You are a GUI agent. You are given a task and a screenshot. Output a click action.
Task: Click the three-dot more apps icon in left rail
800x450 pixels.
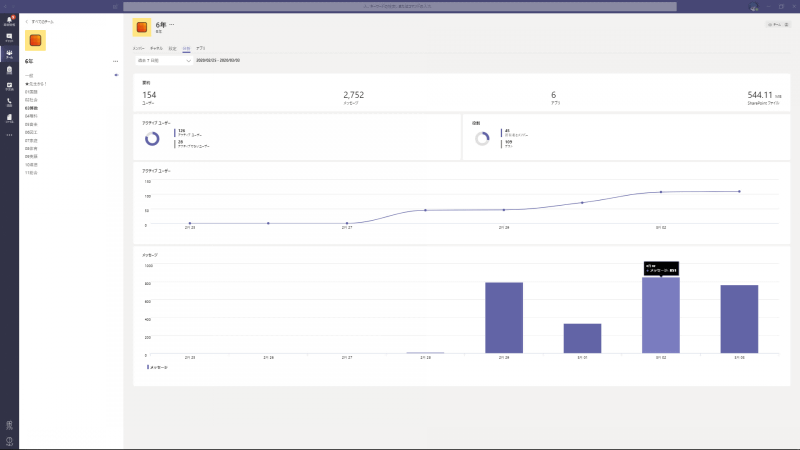click(x=9, y=134)
